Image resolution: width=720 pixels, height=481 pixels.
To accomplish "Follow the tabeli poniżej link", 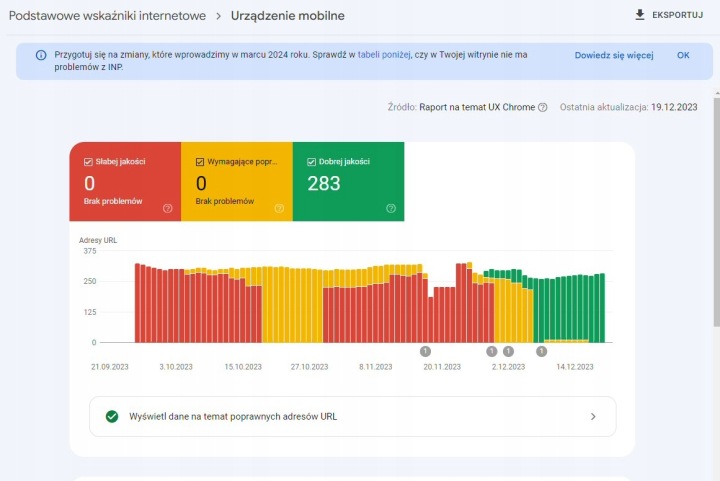I will pos(384,55).
